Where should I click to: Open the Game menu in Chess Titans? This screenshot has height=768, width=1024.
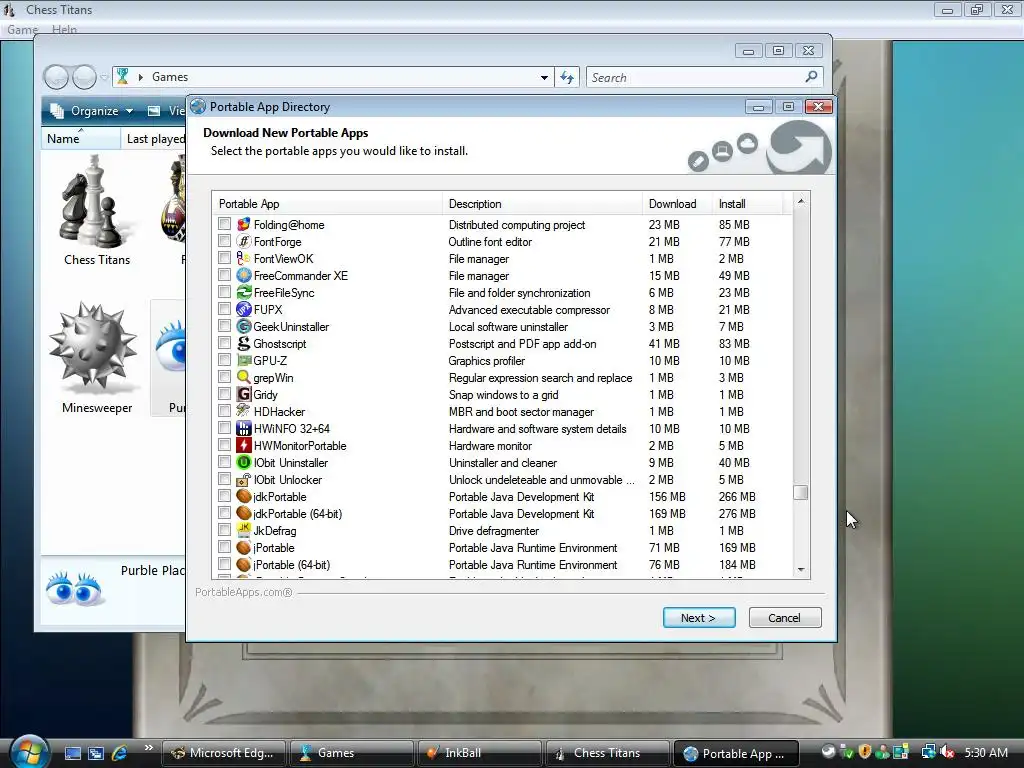click(x=22, y=29)
